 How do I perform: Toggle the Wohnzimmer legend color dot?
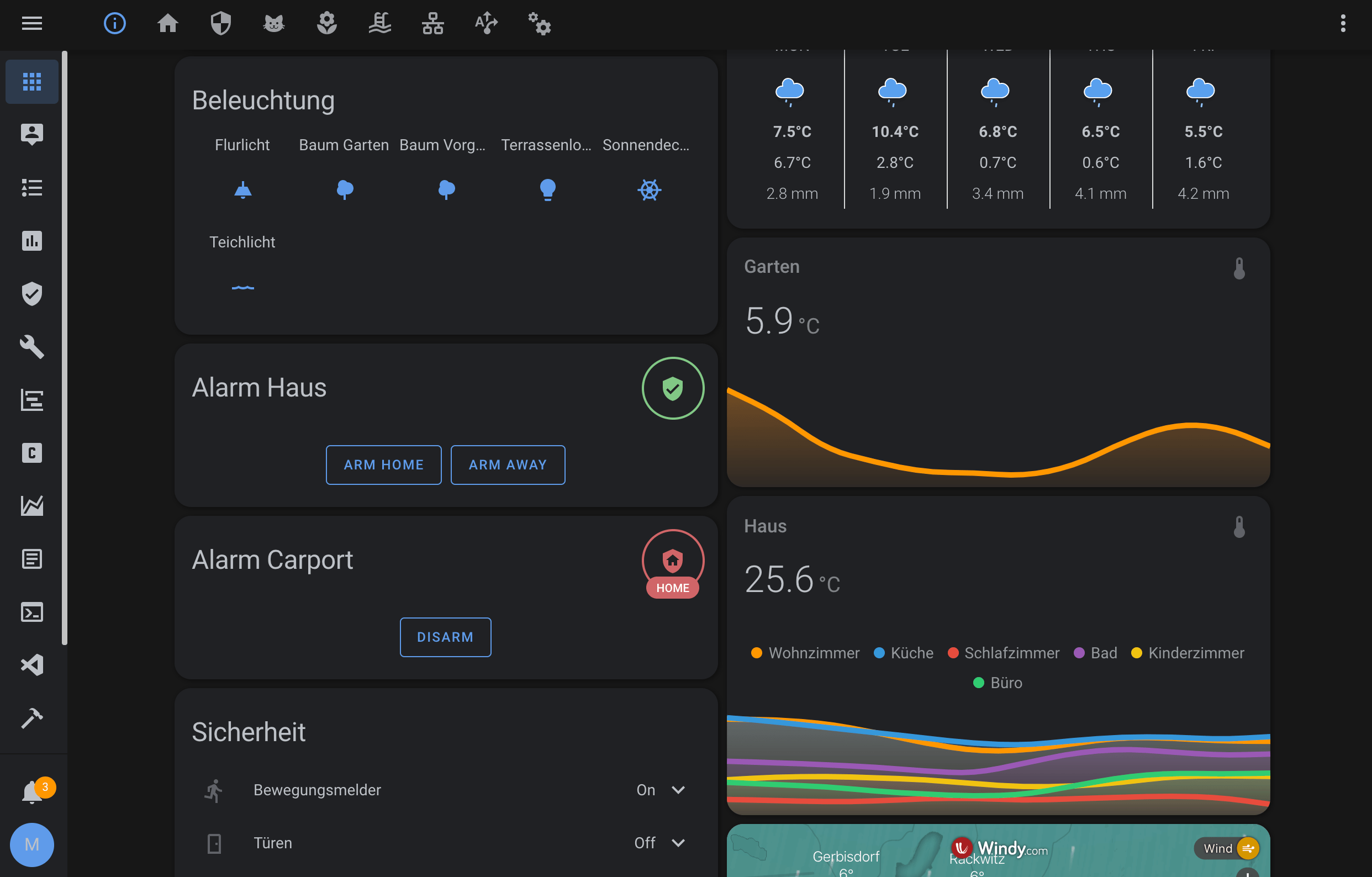coord(756,653)
